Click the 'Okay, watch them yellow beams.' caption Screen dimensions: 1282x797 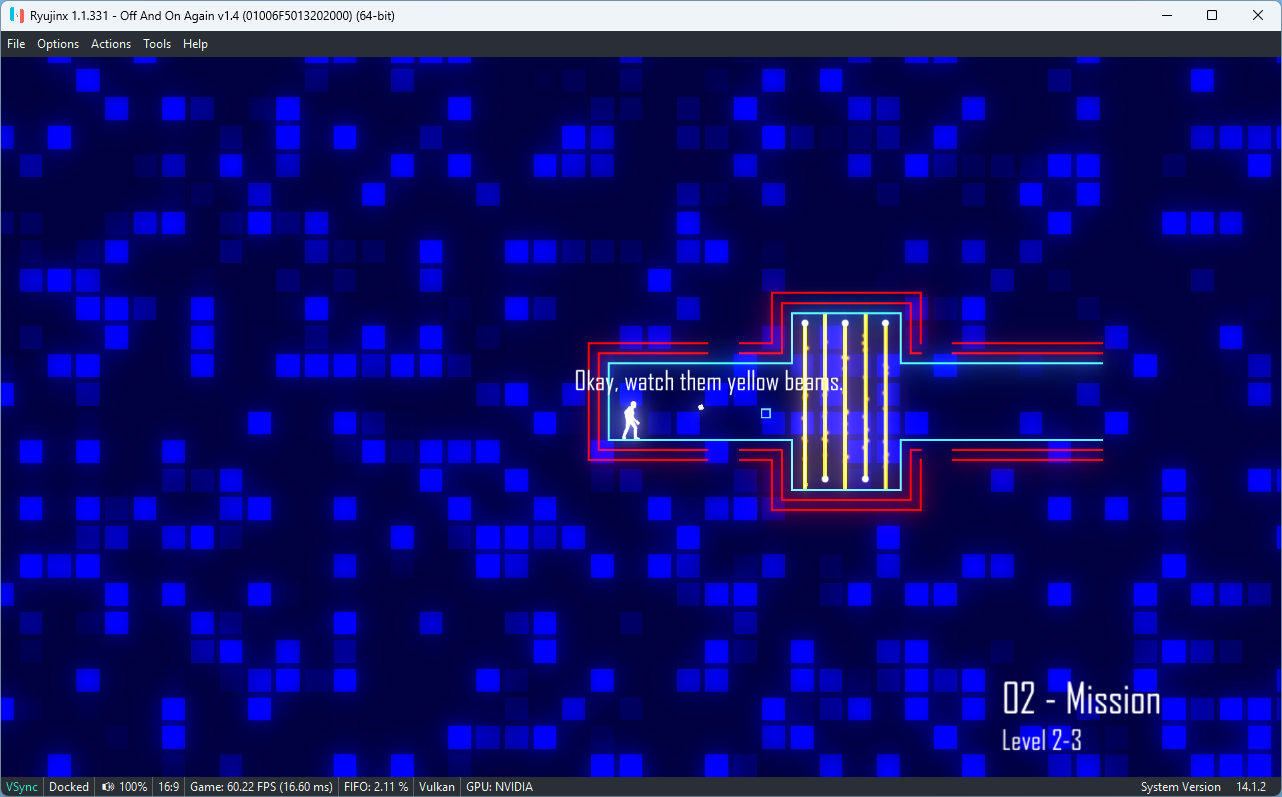click(709, 381)
